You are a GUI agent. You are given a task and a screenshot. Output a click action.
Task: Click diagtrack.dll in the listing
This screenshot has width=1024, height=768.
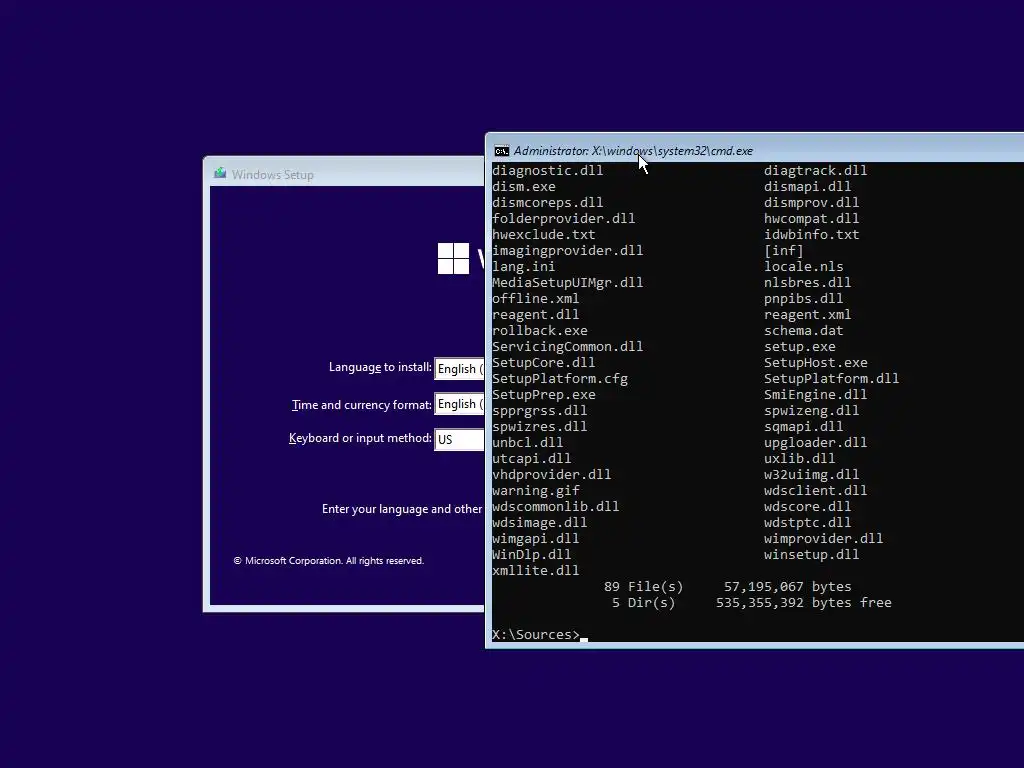[x=815, y=170]
